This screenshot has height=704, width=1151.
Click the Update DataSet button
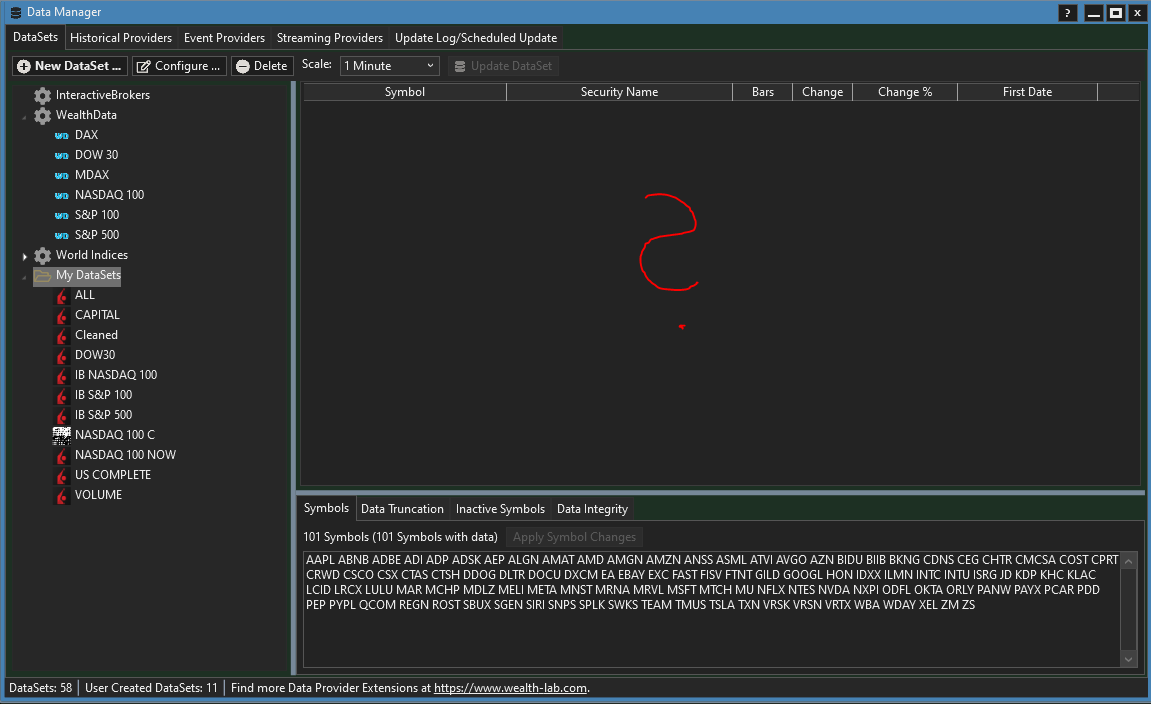(x=504, y=66)
